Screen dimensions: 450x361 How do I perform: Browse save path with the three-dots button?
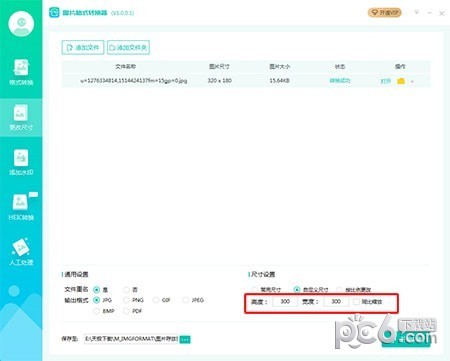185,339
